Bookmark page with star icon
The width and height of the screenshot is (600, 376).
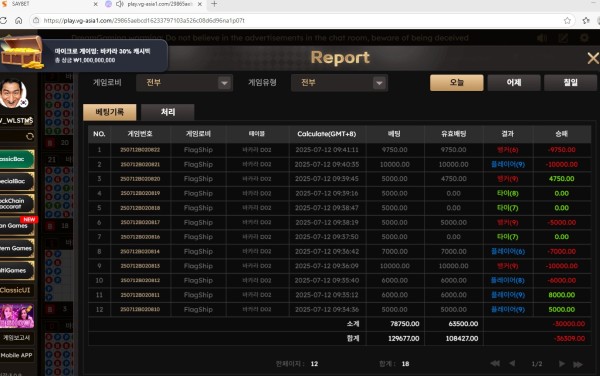pos(567,20)
